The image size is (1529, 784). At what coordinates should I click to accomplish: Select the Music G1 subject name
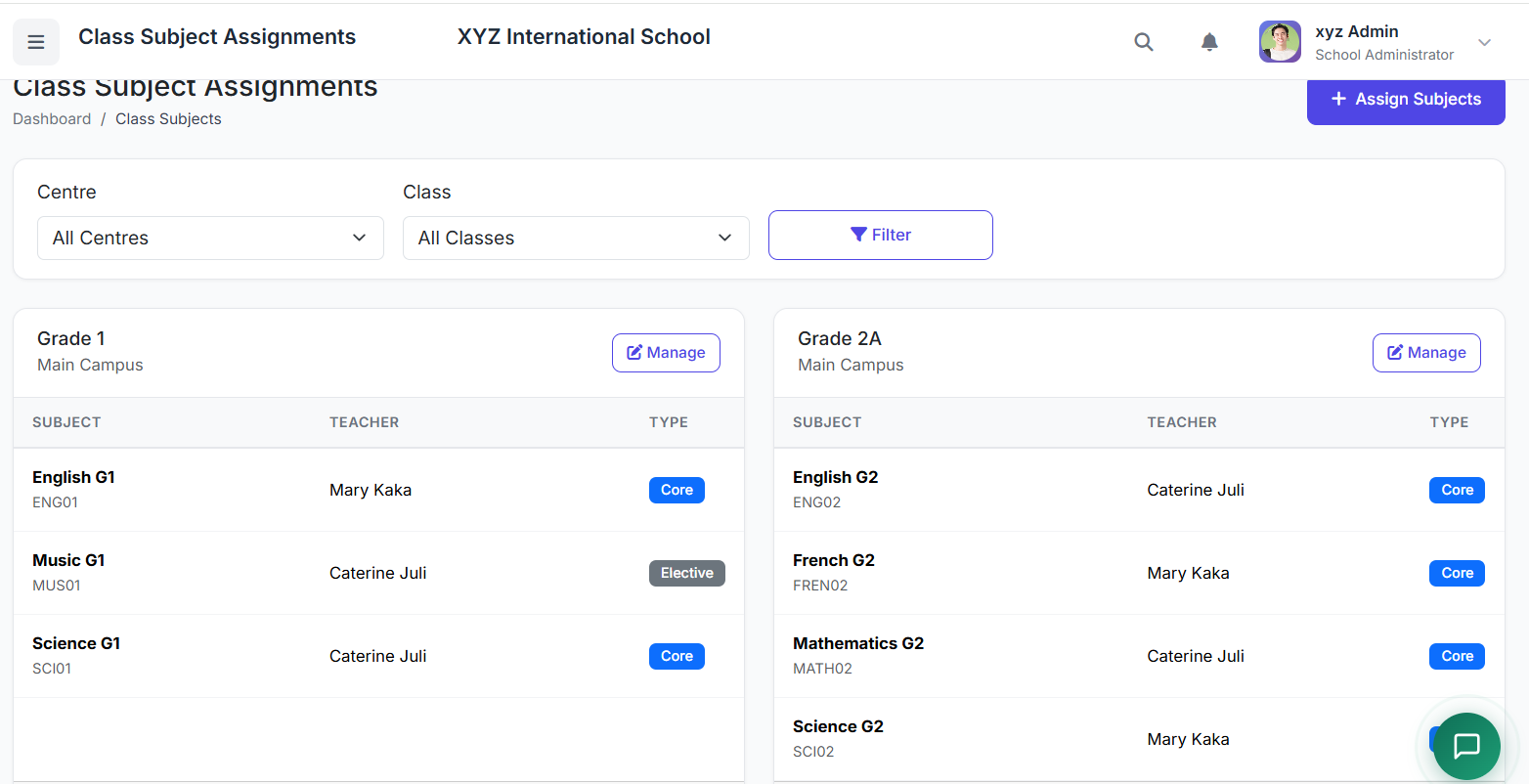(68, 560)
